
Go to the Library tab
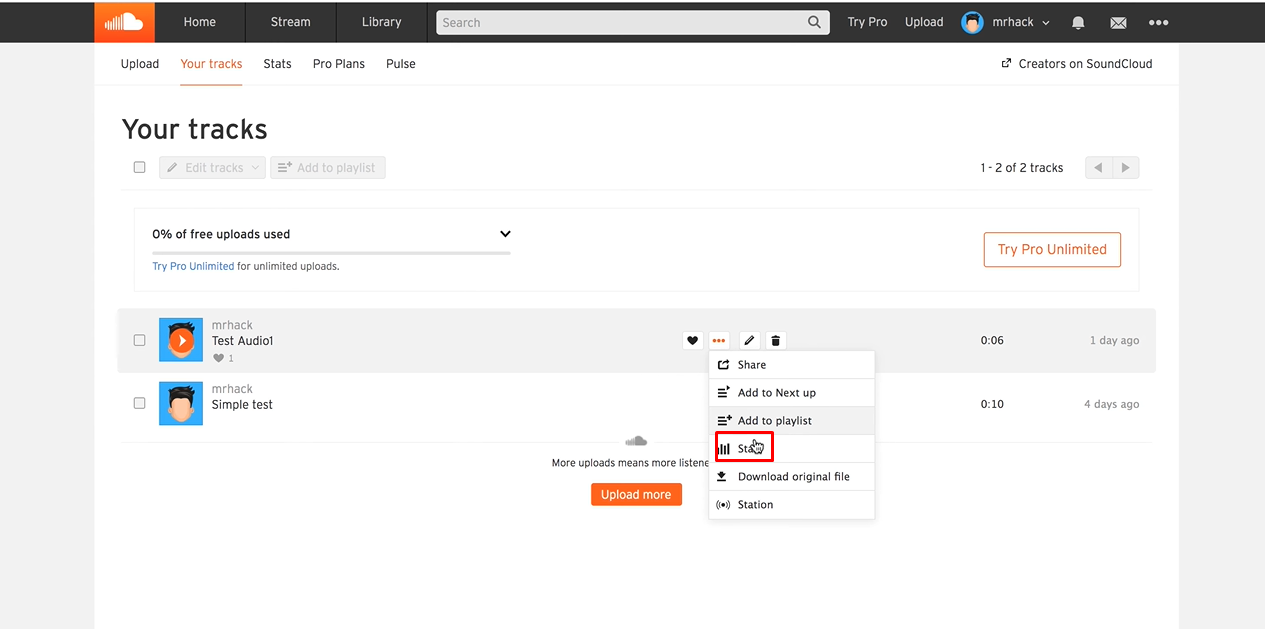coord(381,22)
